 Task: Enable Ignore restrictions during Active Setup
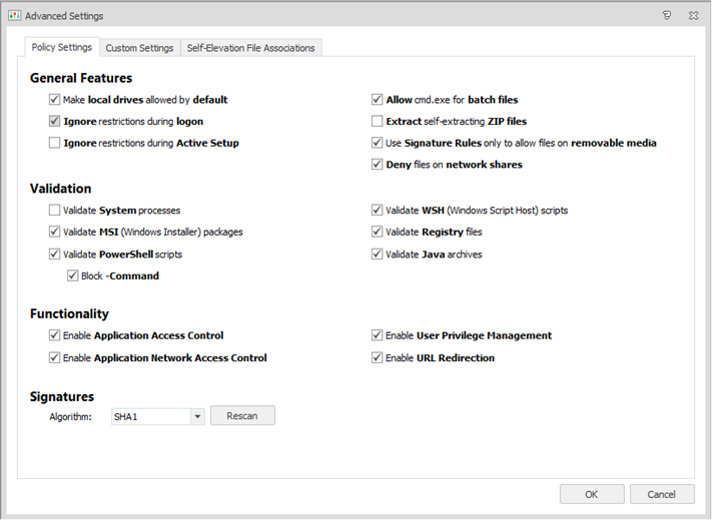[54, 143]
